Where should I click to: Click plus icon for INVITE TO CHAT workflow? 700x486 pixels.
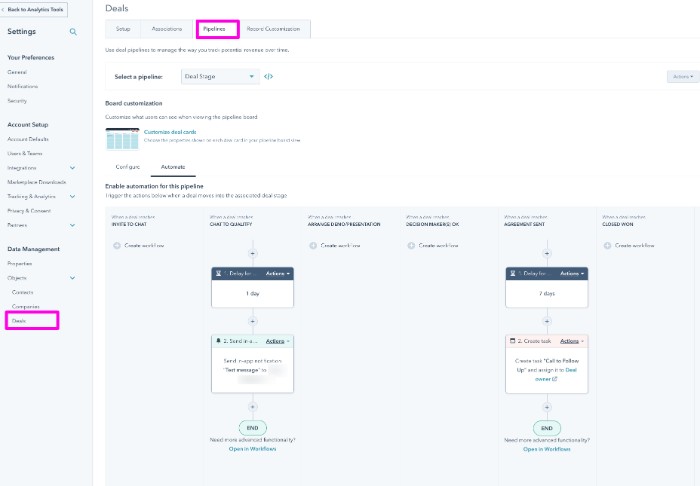[x=117, y=245]
